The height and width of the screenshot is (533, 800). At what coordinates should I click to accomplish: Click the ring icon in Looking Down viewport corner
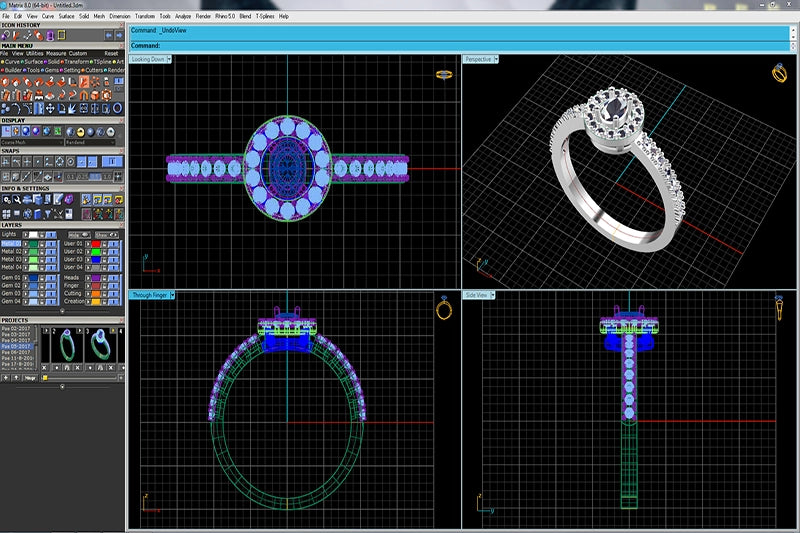coord(443,74)
